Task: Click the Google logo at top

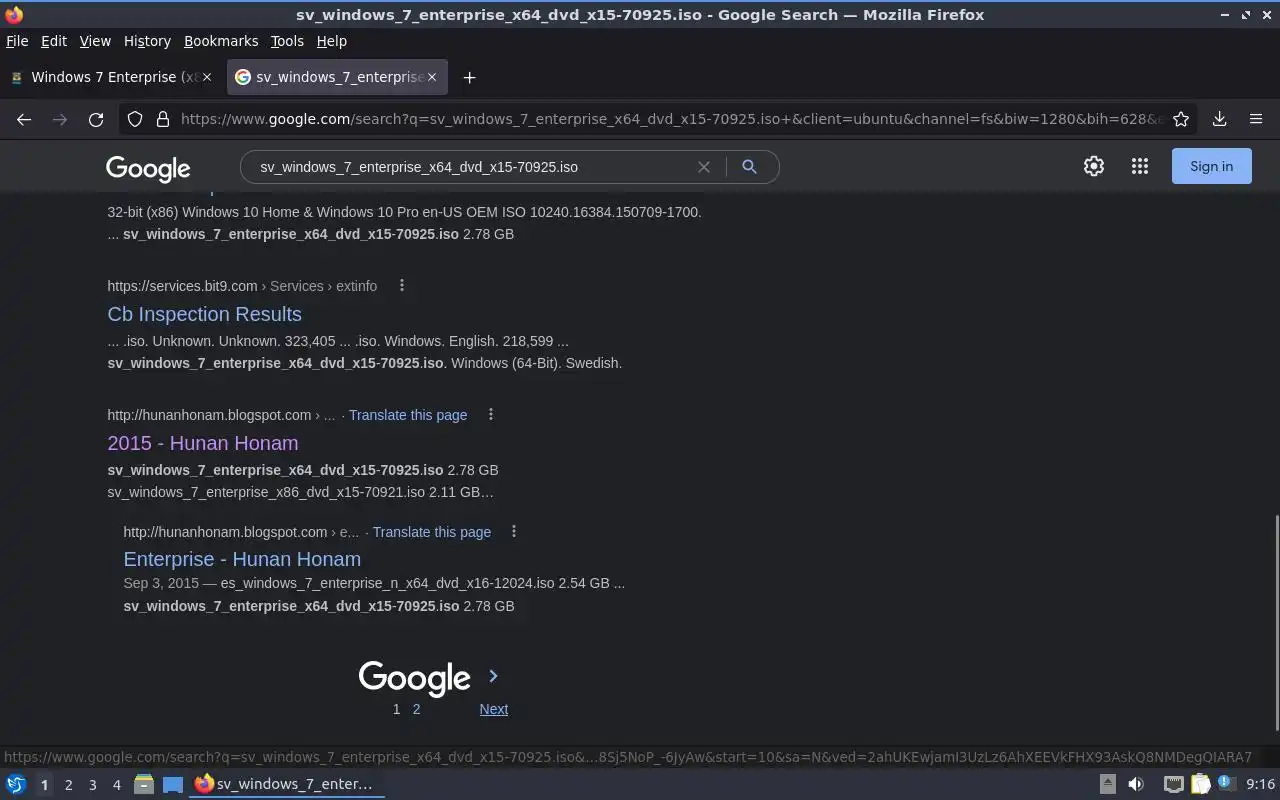Action: (x=148, y=169)
